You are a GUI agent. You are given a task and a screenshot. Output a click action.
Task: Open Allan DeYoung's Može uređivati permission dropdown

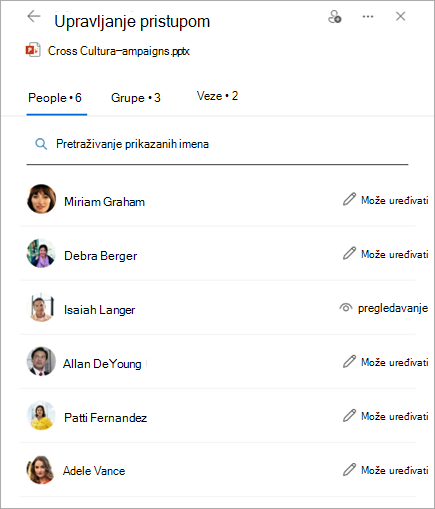click(385, 362)
